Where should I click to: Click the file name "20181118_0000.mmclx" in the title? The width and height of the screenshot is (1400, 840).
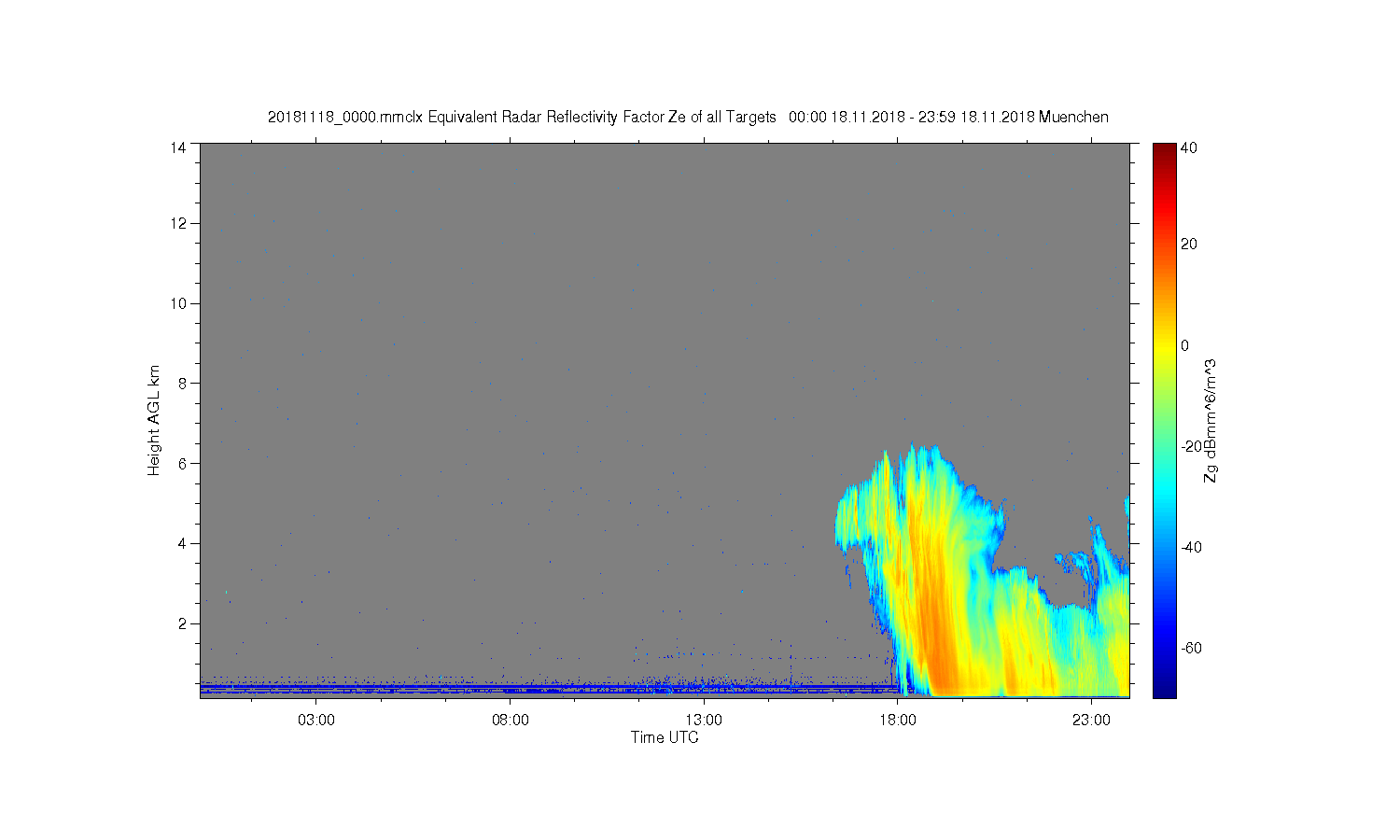pyautogui.click(x=345, y=118)
